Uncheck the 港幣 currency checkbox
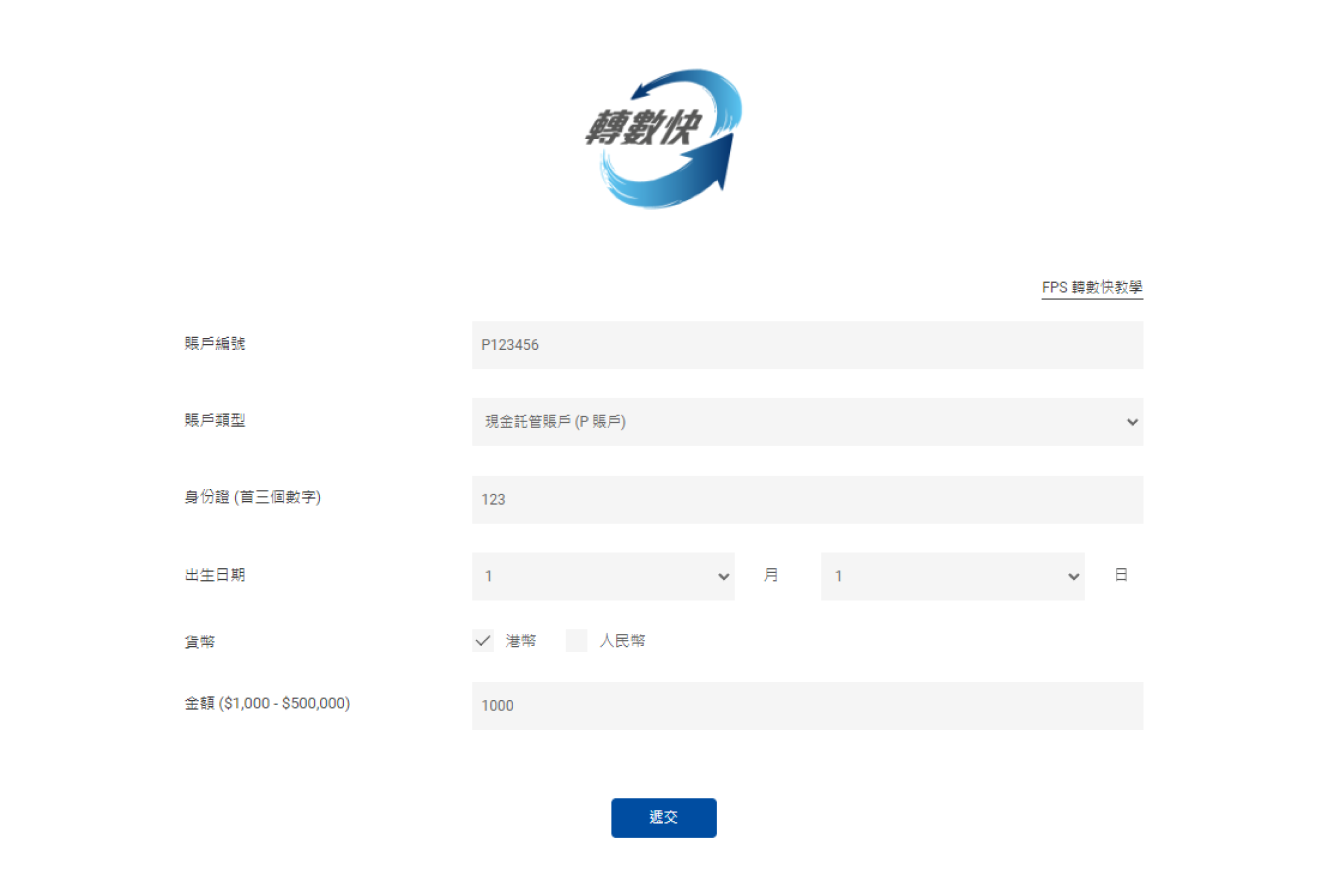This screenshot has width=1320, height=896. 483,641
